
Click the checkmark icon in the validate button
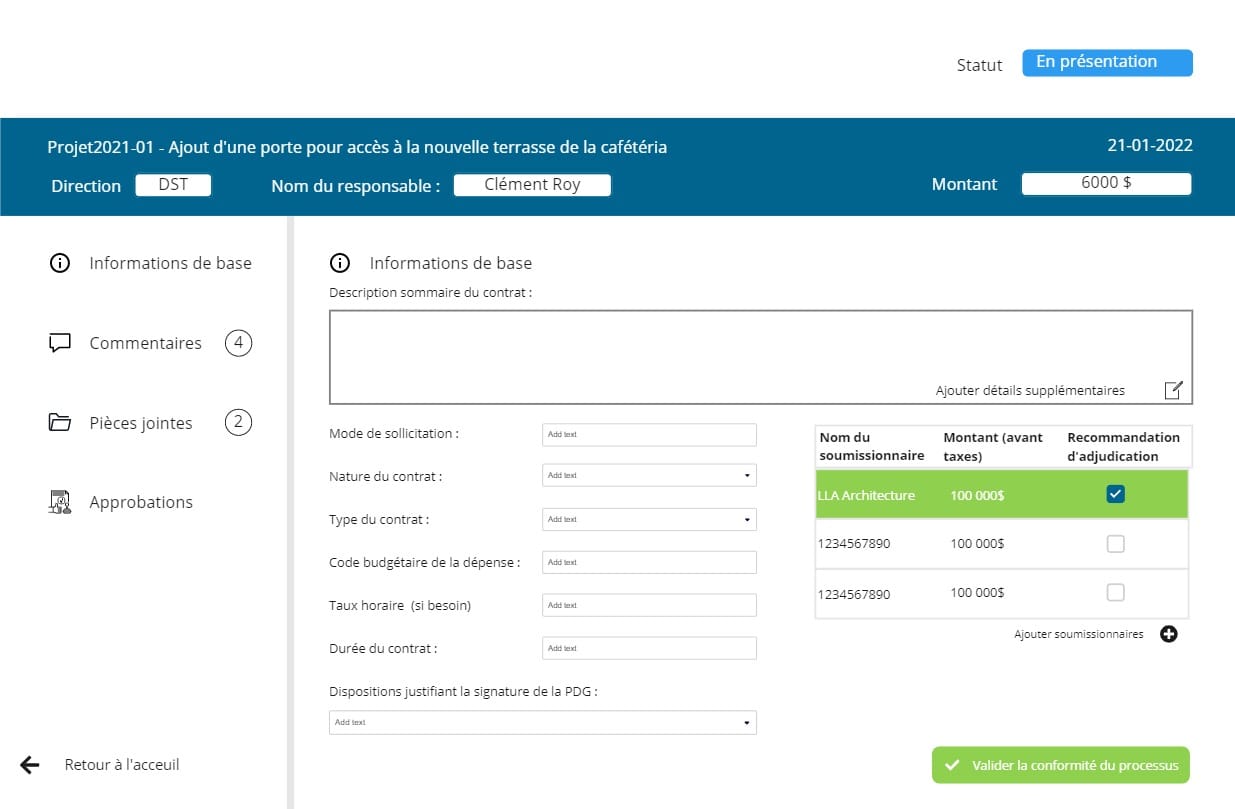coord(952,765)
